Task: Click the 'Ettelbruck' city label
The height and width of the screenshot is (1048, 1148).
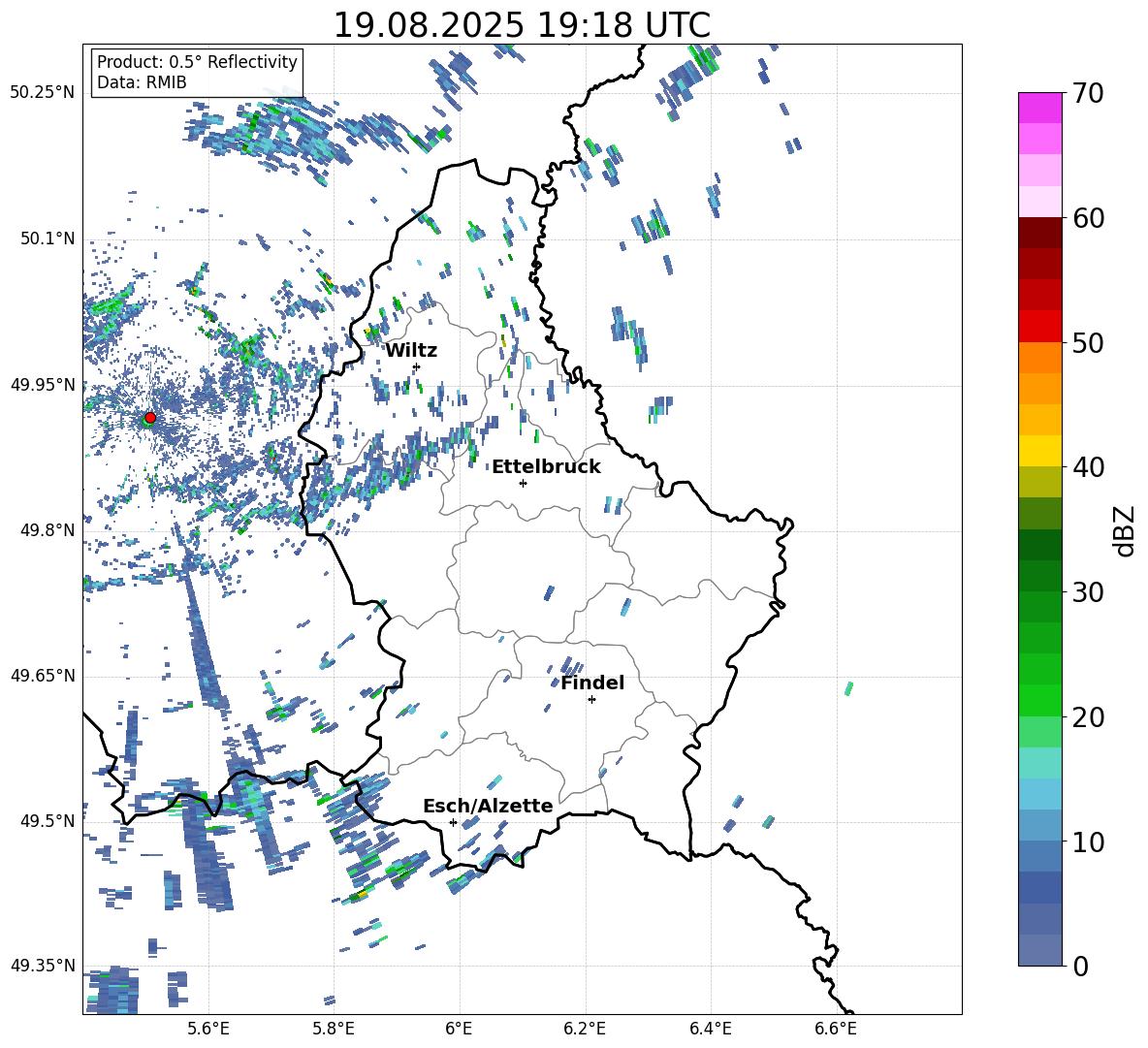Action: [x=546, y=467]
